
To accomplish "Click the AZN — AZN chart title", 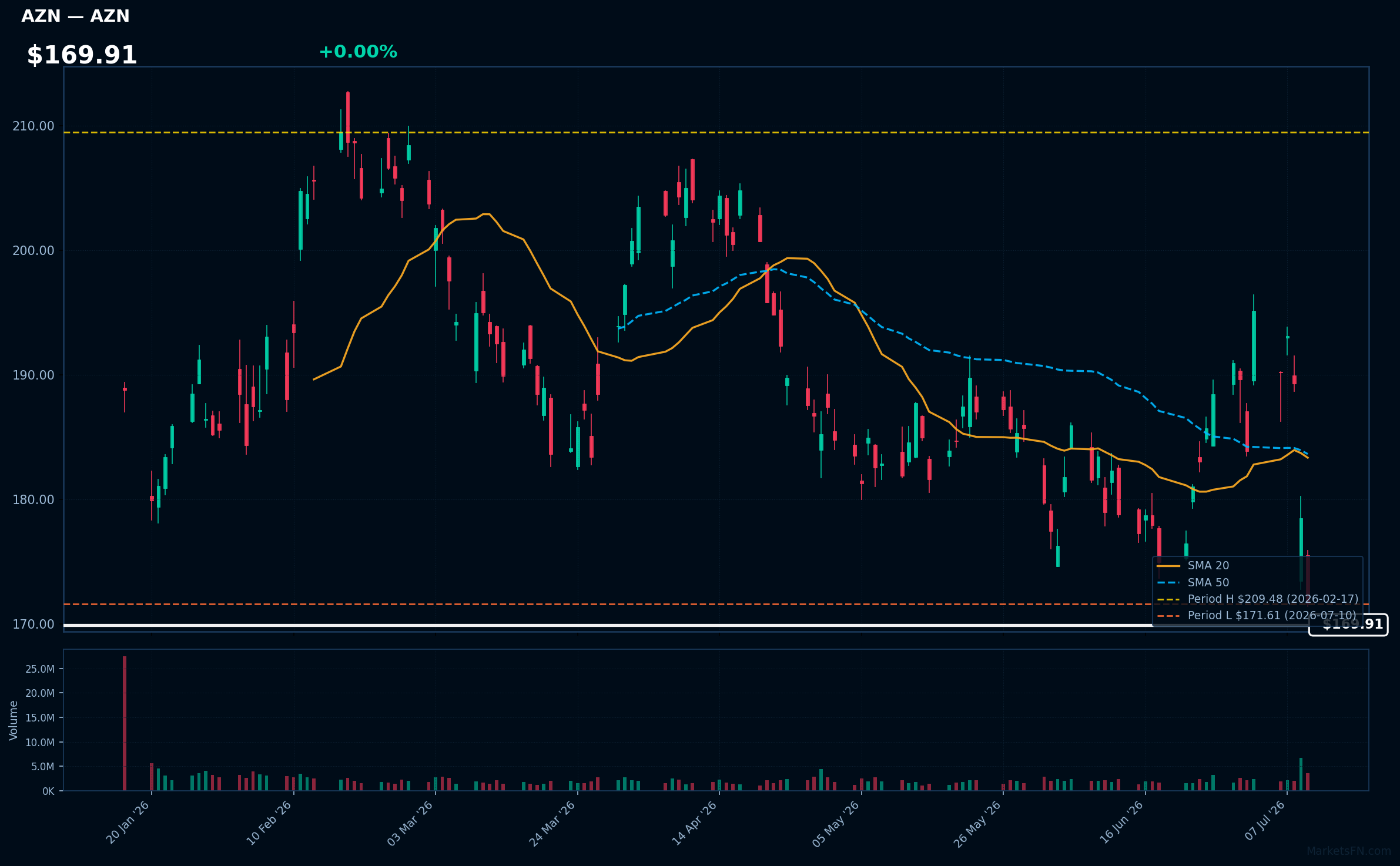I will coord(75,16).
